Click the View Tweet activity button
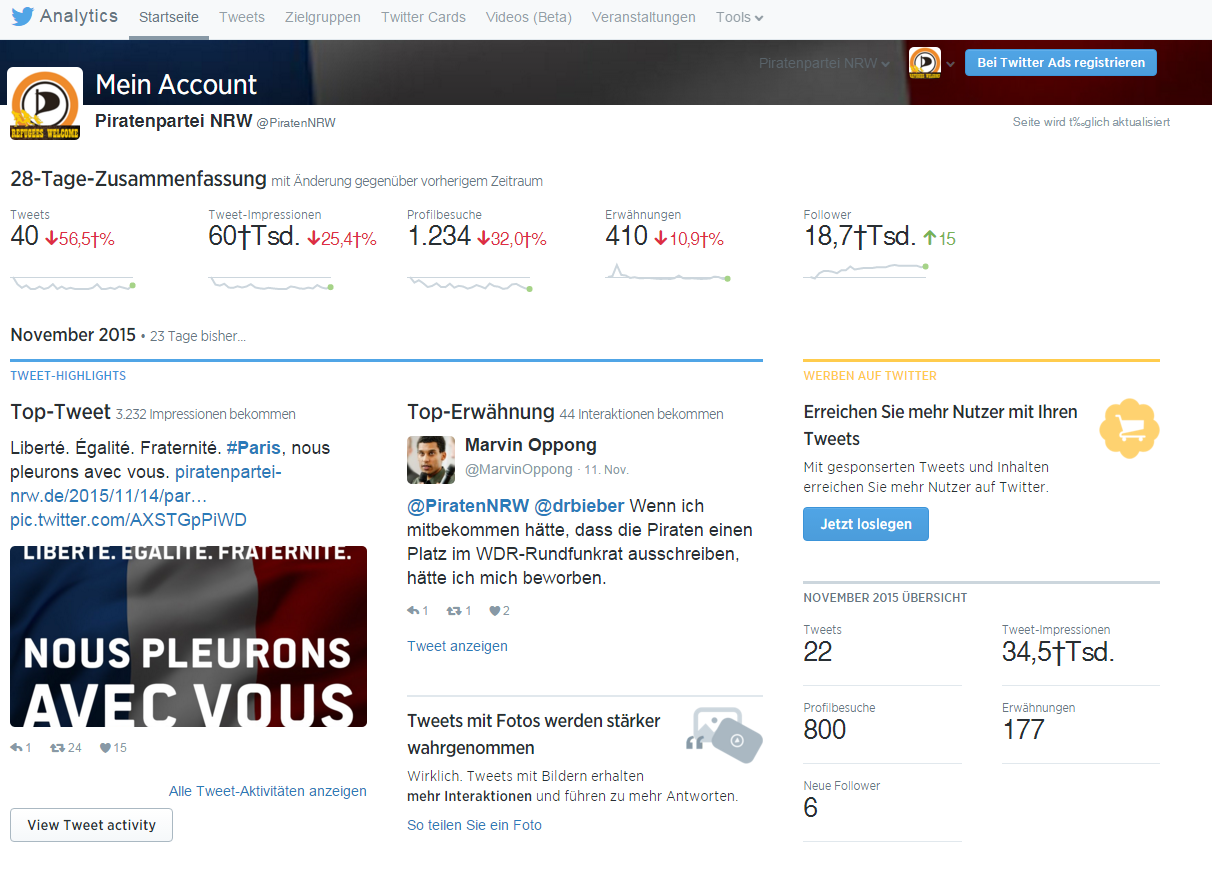 pyautogui.click(x=91, y=825)
